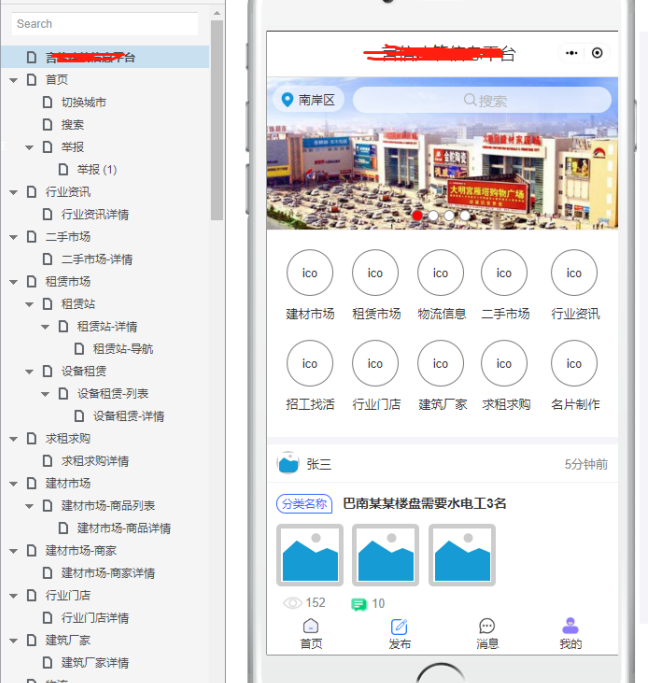Switch to the 发布 bottom tab

[399, 634]
